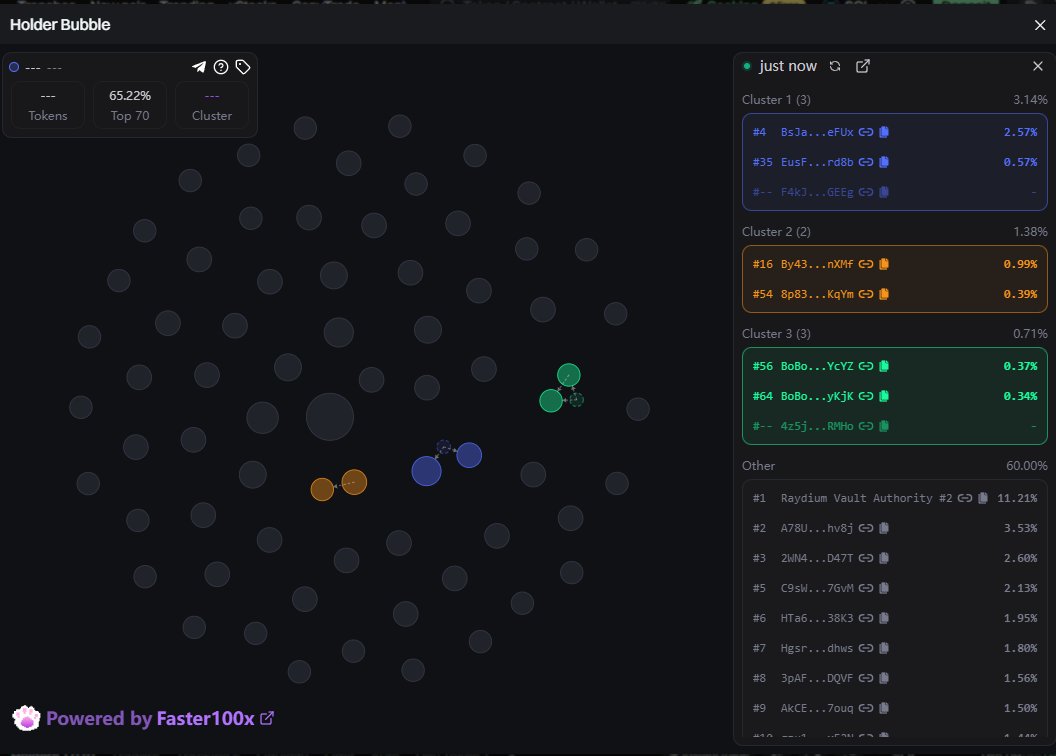Open link icon for AkCE...7ouq

tap(866, 708)
